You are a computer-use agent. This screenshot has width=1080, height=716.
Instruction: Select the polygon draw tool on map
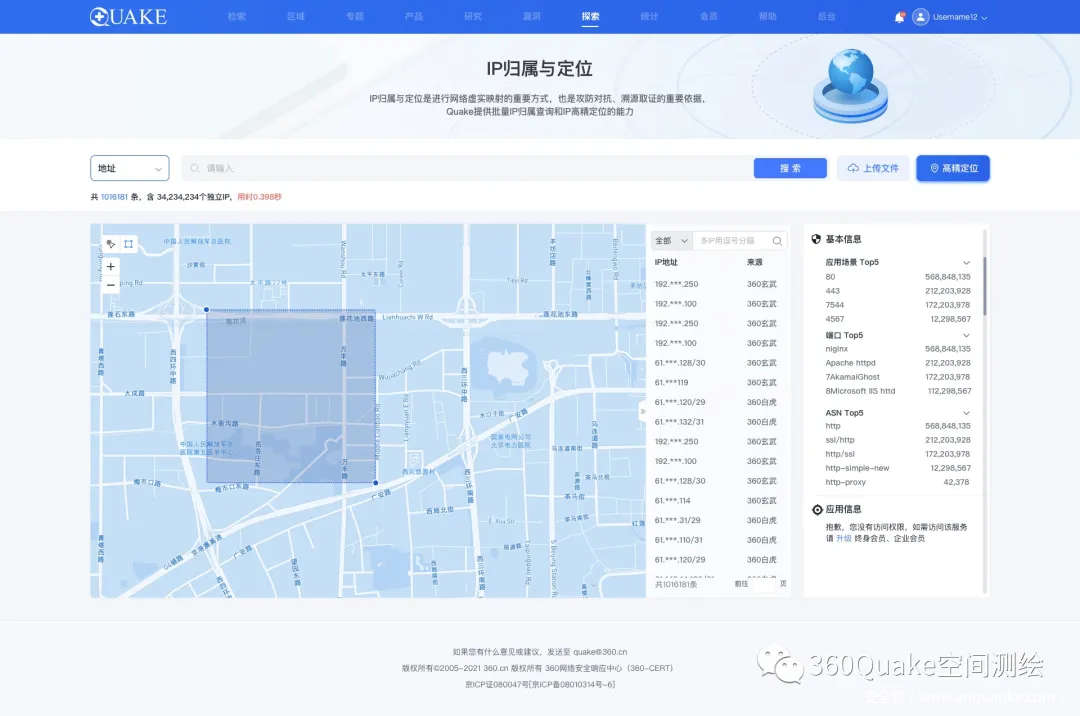click(111, 243)
